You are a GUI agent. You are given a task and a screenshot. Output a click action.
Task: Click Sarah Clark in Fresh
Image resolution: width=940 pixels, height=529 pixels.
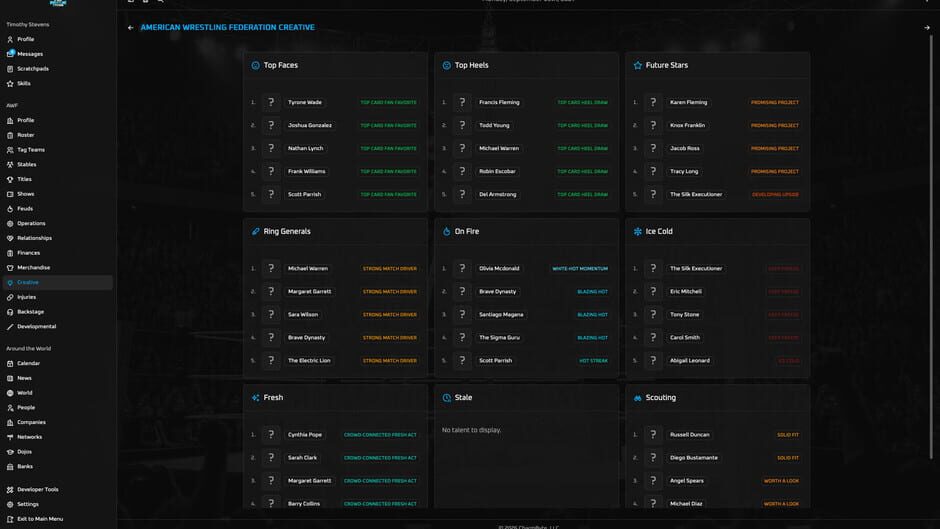[x=302, y=458]
